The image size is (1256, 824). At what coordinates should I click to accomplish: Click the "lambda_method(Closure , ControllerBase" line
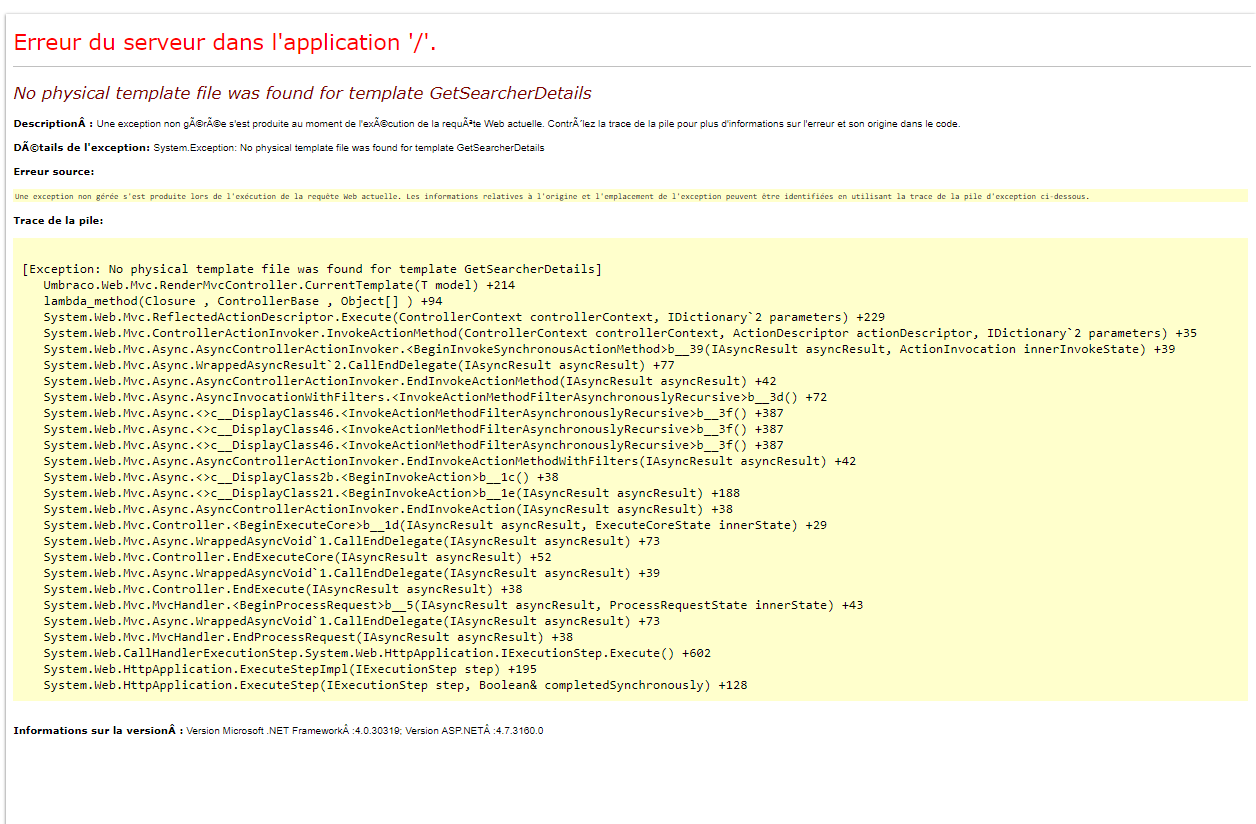pyautogui.click(x=243, y=301)
